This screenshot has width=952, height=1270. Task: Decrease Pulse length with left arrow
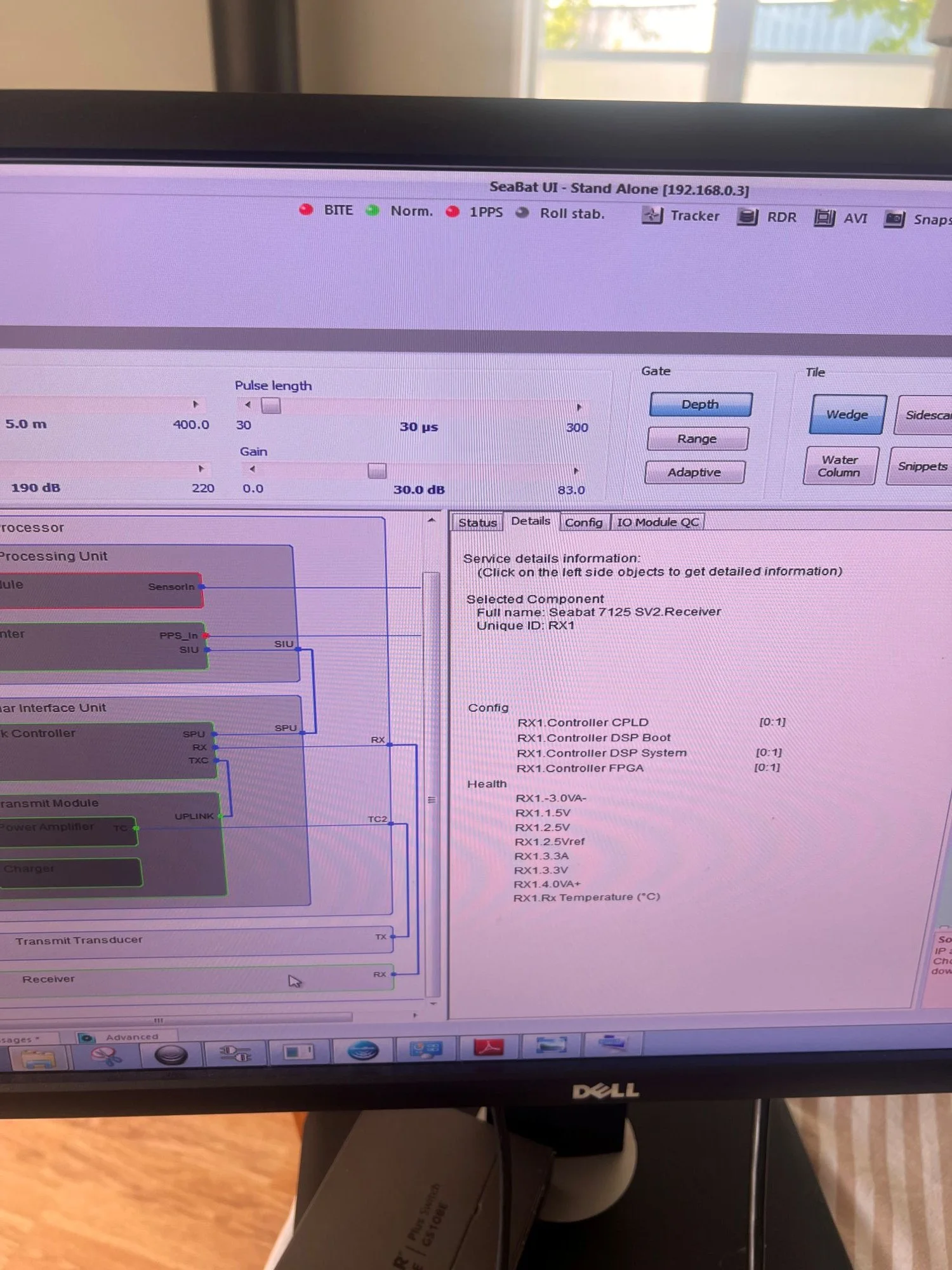click(248, 404)
